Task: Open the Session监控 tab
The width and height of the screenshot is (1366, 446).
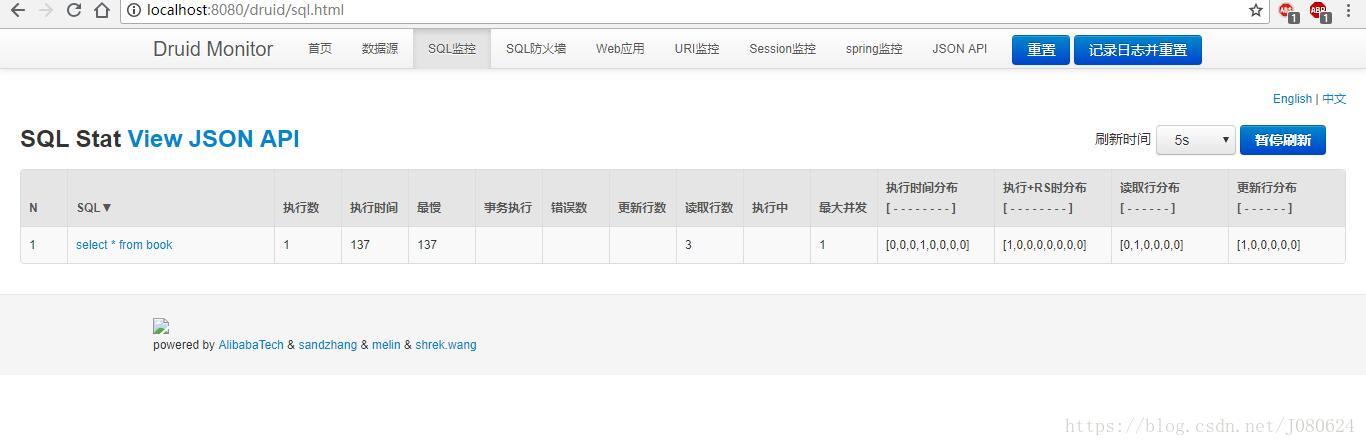Action: [783, 49]
